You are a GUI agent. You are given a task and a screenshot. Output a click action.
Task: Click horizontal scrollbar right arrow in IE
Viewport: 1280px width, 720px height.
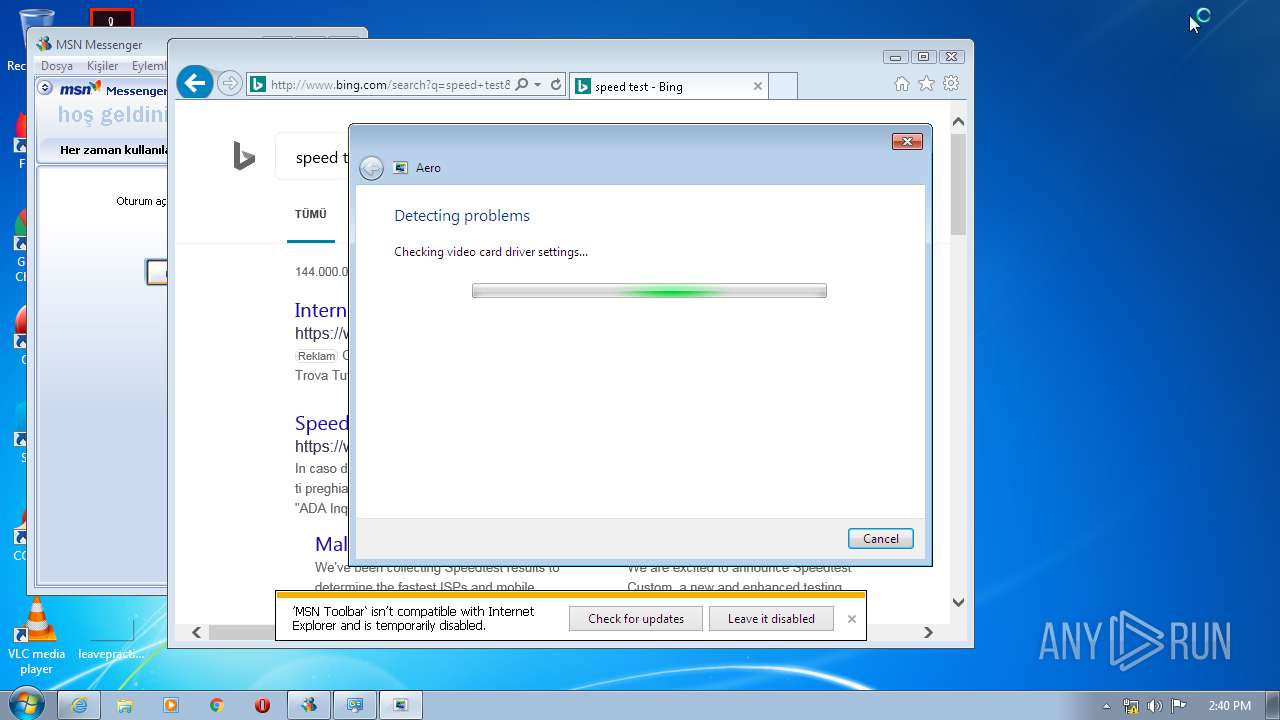click(928, 632)
